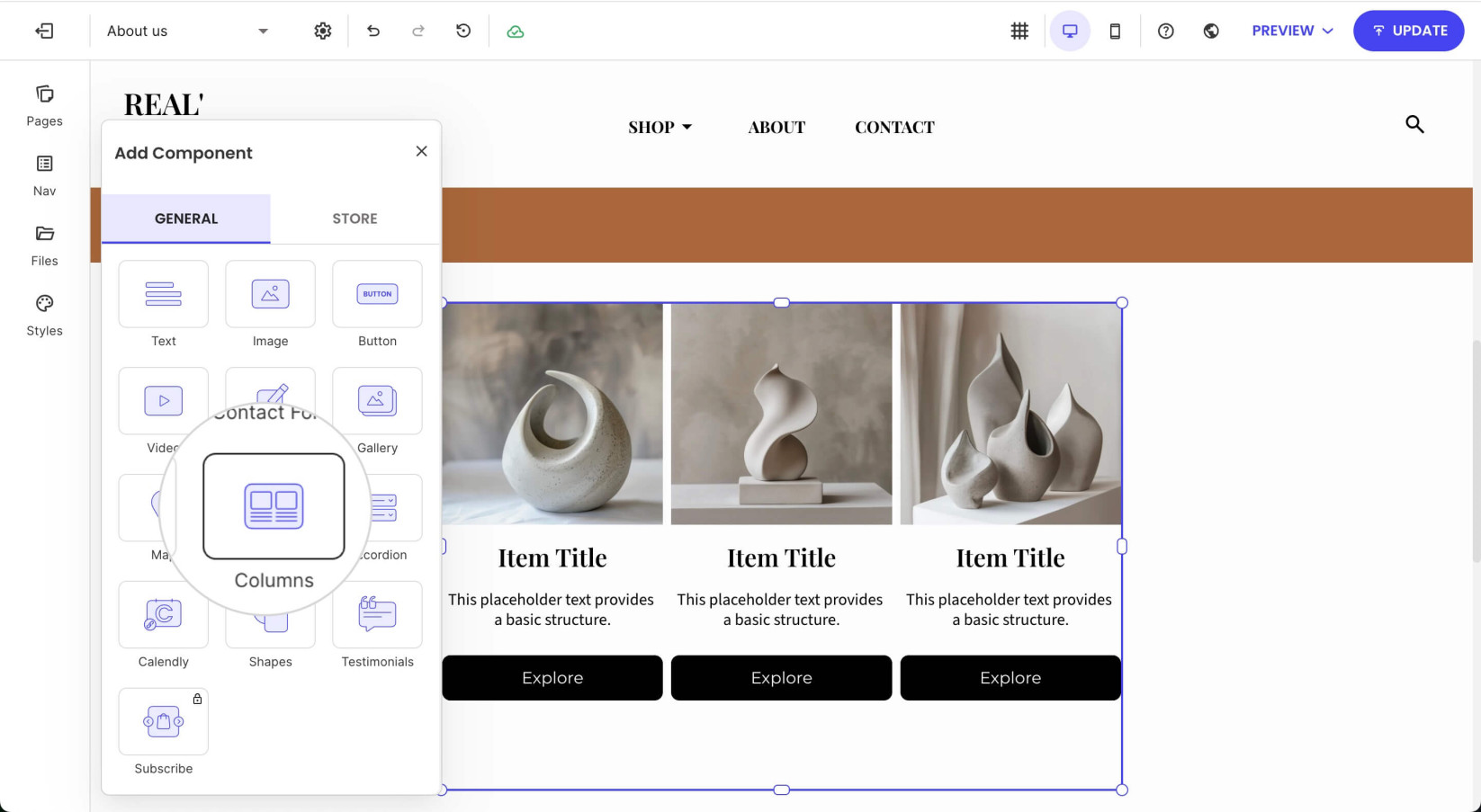
Task: Select the first Item Title heading
Action: point(552,558)
